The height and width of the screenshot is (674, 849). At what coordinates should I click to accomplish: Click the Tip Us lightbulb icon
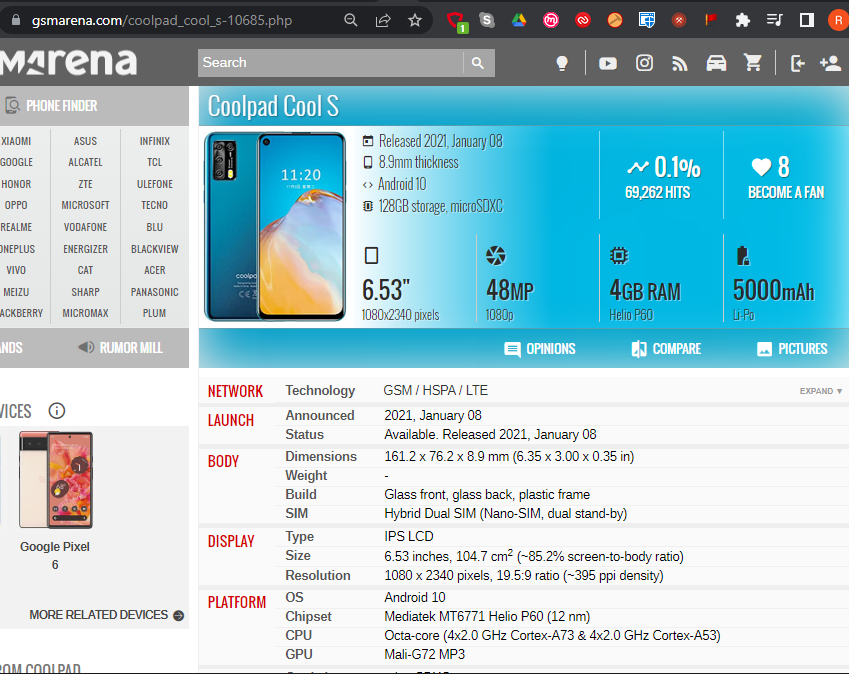click(x=561, y=63)
